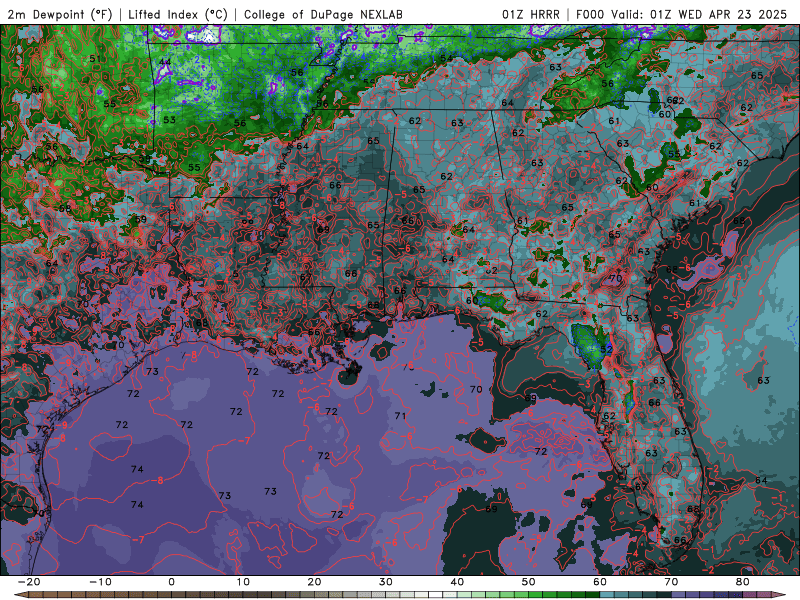
Task: Click the '52' dewpoint value in north Florida
Action: point(606,349)
